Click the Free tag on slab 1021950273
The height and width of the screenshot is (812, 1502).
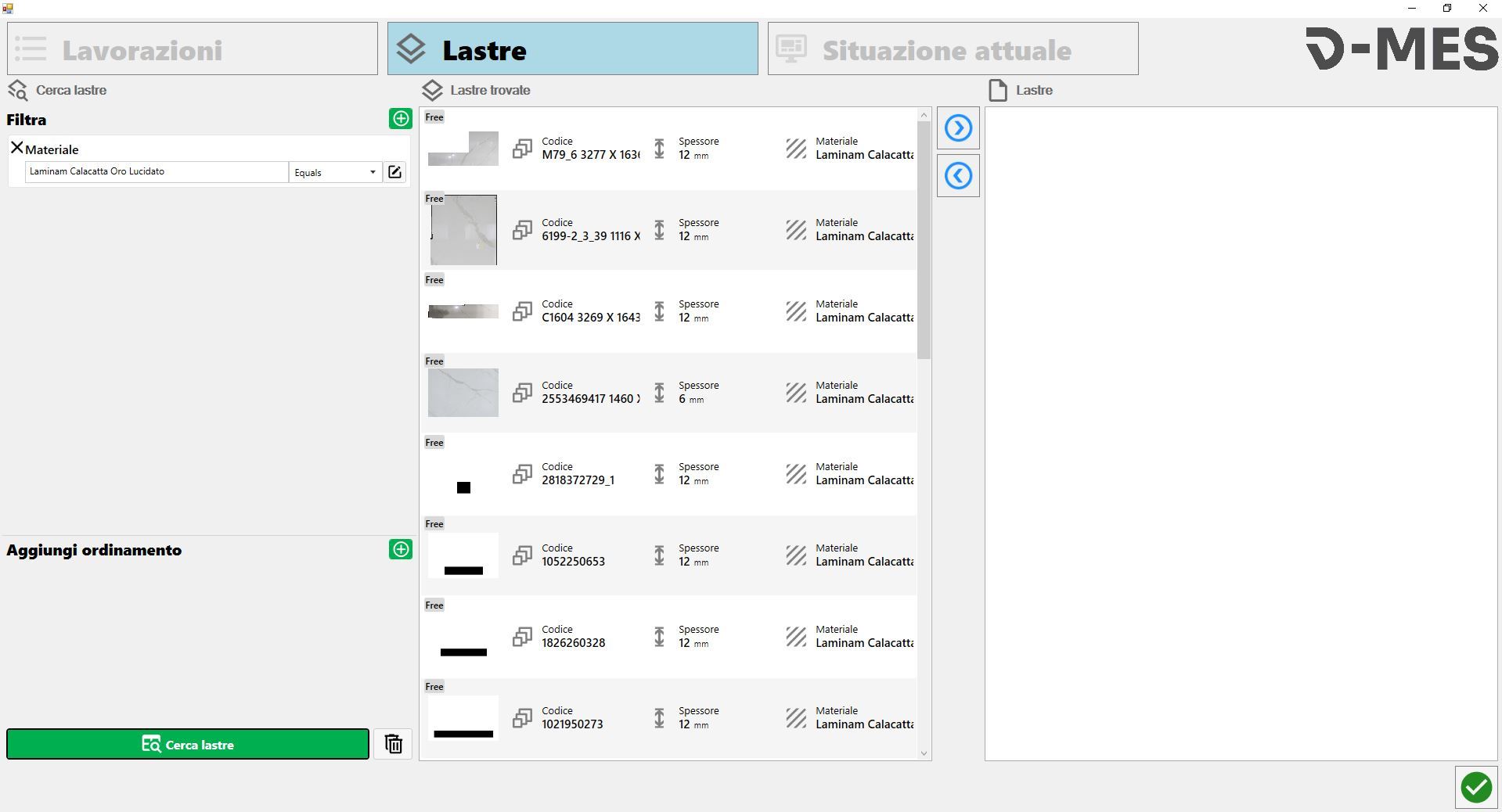(x=434, y=687)
